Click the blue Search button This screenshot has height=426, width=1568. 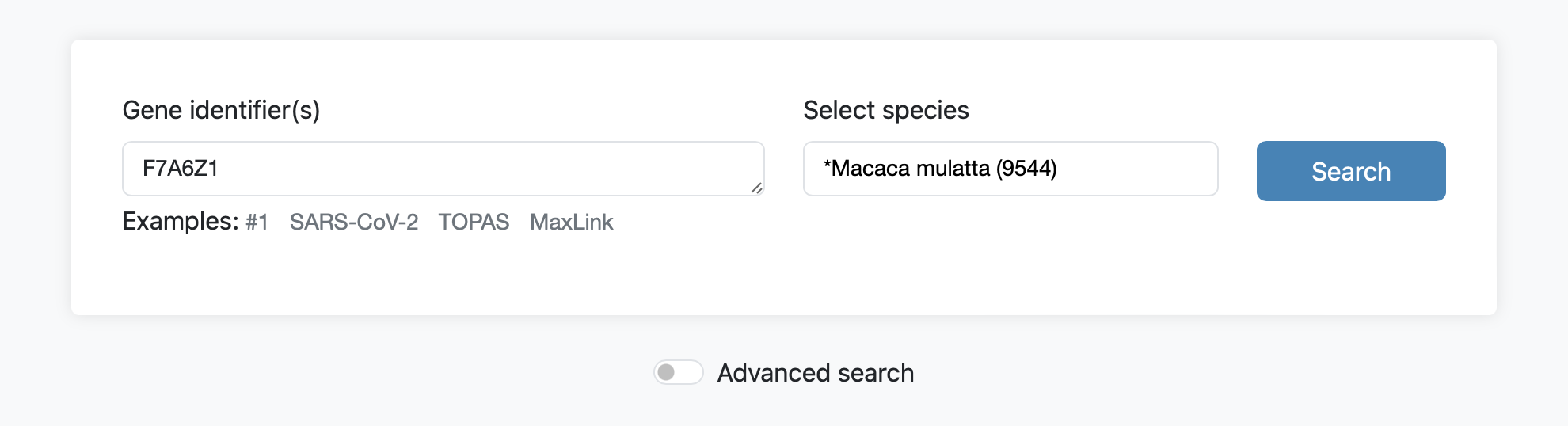[x=1351, y=171]
